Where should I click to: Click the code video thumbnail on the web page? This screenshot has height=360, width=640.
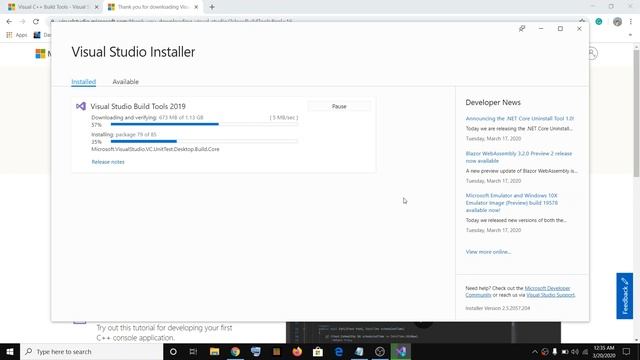tap(423, 333)
